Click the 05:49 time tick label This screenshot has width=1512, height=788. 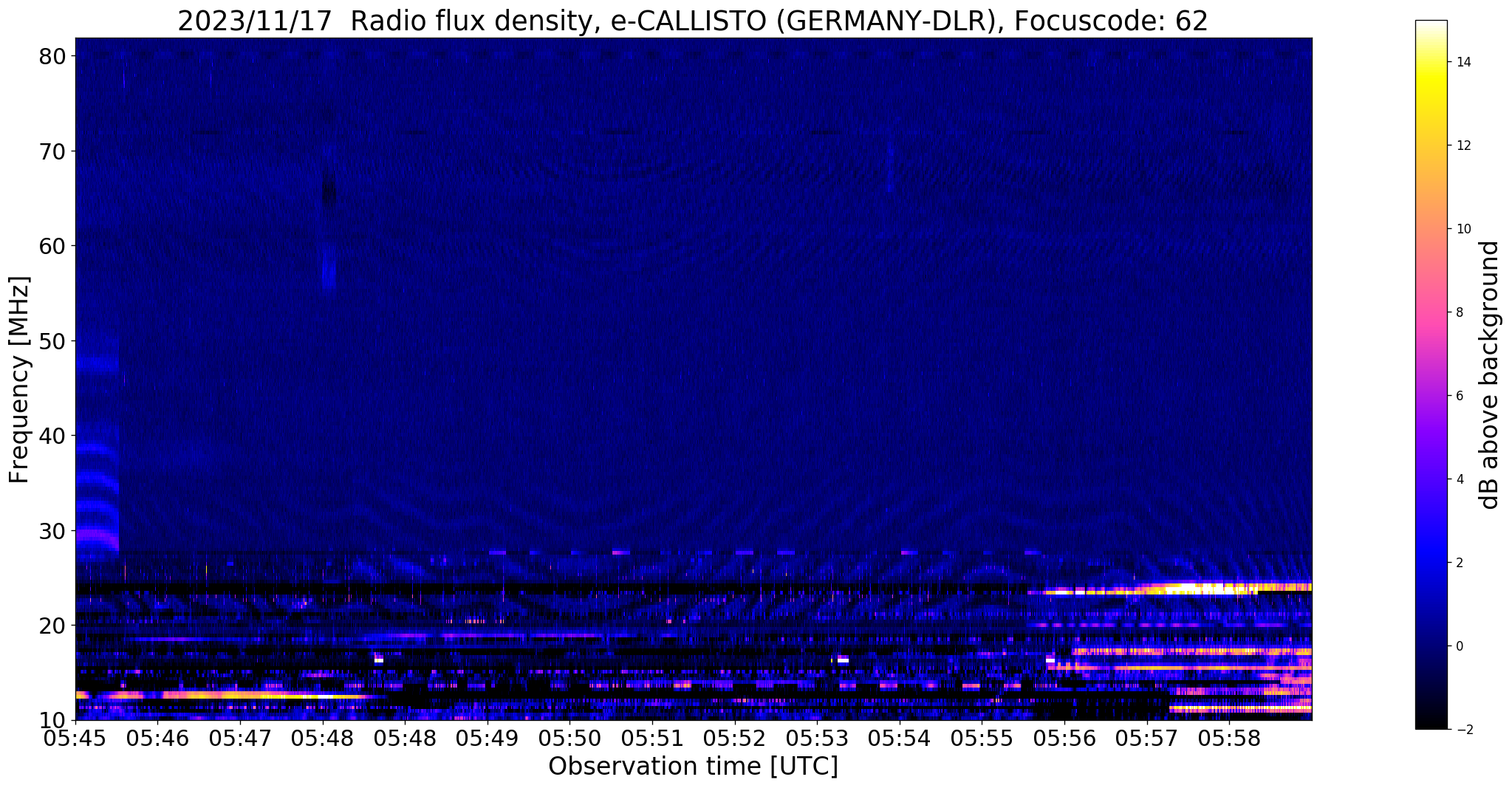pos(488,738)
